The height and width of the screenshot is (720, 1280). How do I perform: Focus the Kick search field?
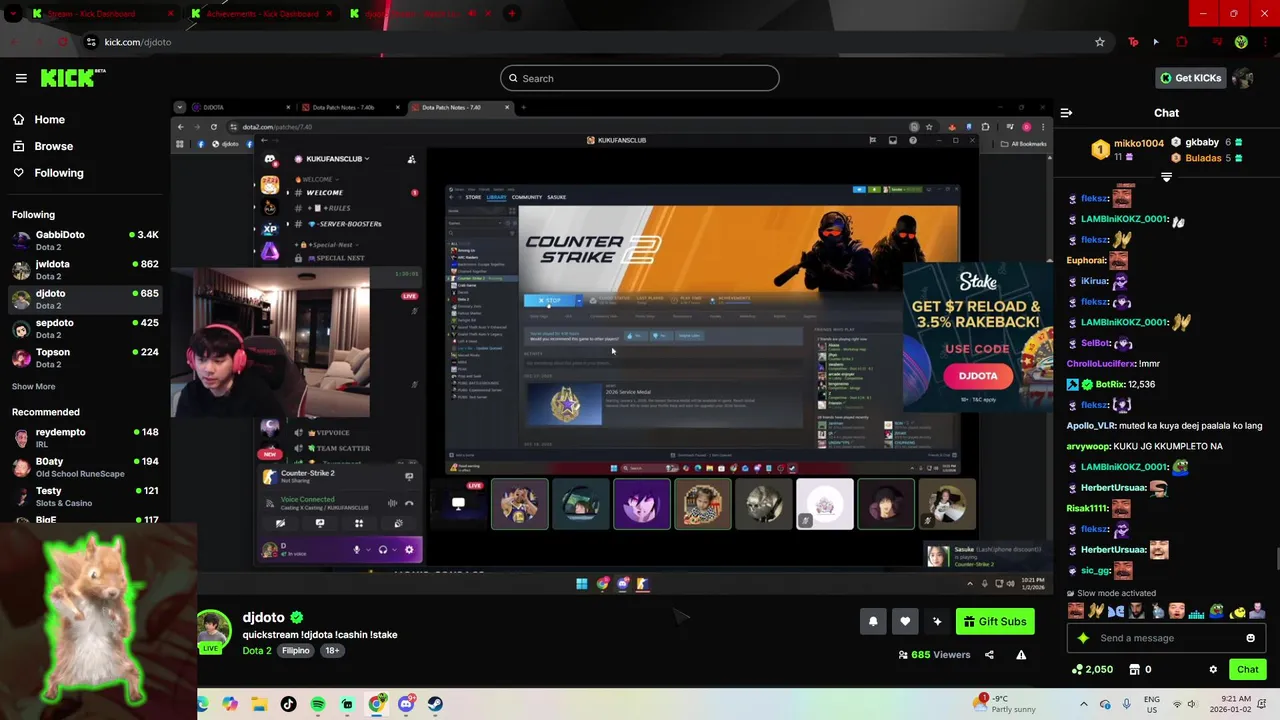click(x=640, y=78)
